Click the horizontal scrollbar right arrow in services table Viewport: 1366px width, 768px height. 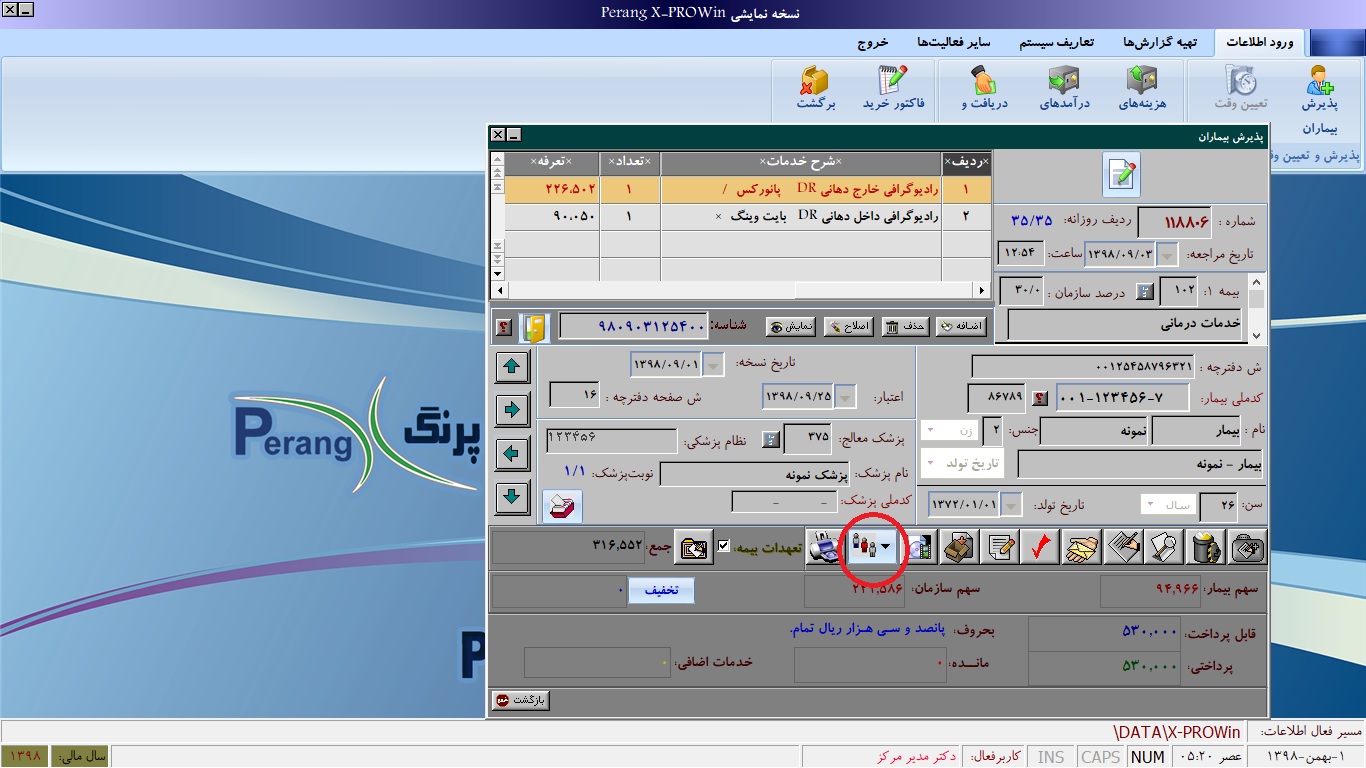tap(982, 290)
